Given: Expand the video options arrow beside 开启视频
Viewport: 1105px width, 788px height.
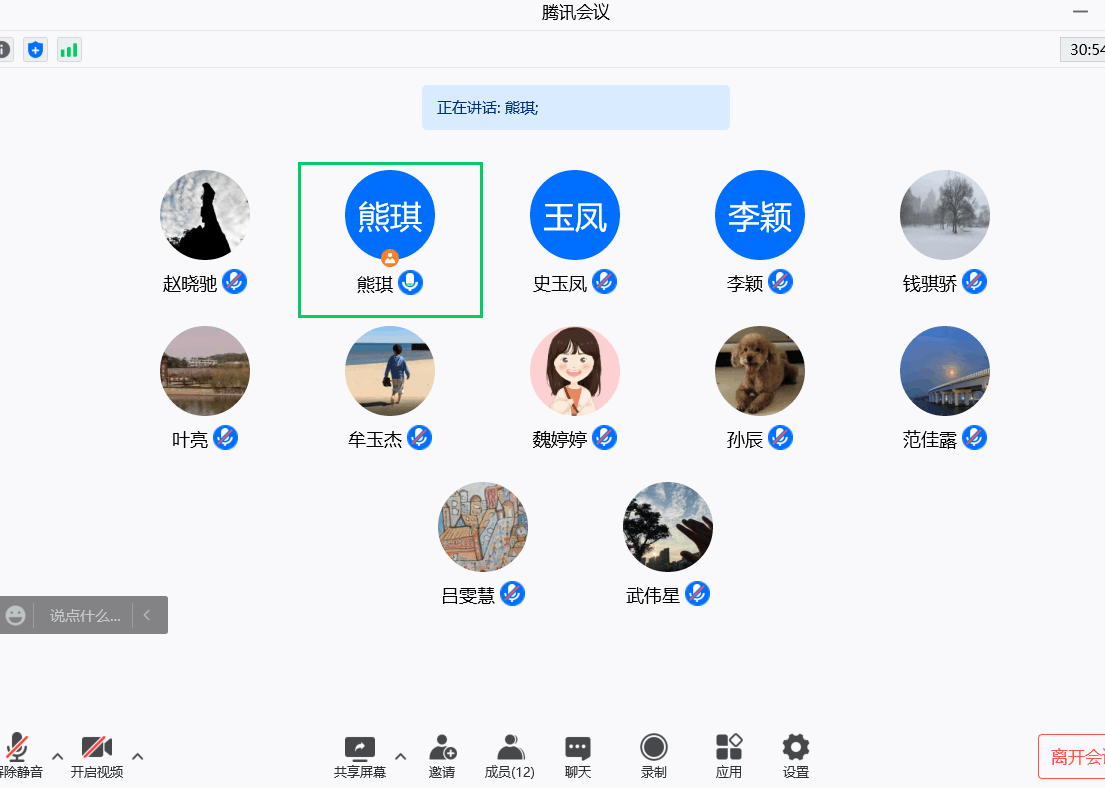Looking at the screenshot, I should coord(138,756).
